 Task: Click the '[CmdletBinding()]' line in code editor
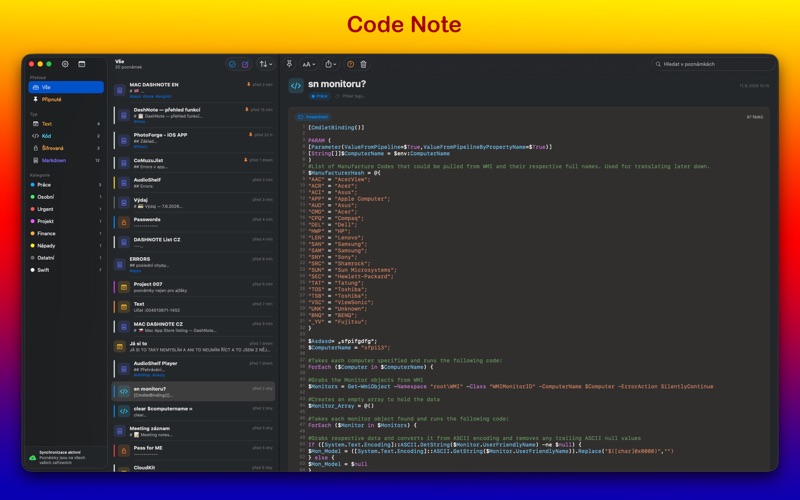point(336,128)
